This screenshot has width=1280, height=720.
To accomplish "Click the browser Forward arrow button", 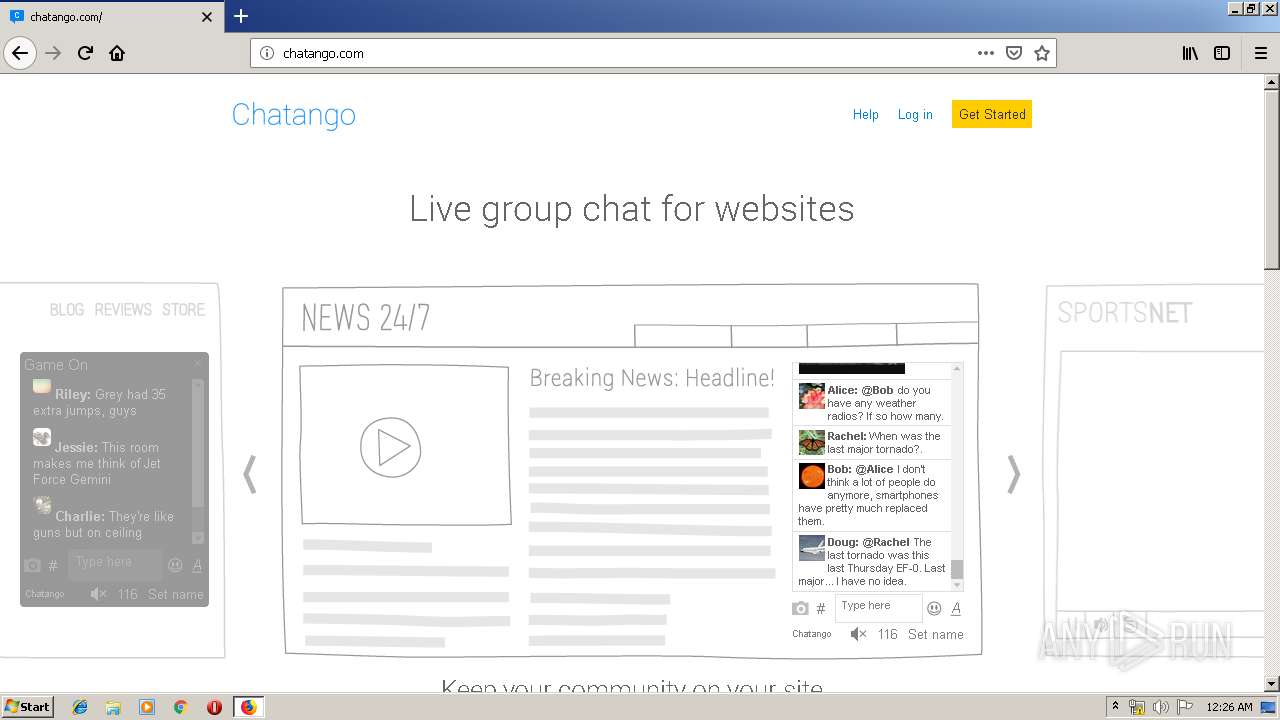I will pos(54,53).
